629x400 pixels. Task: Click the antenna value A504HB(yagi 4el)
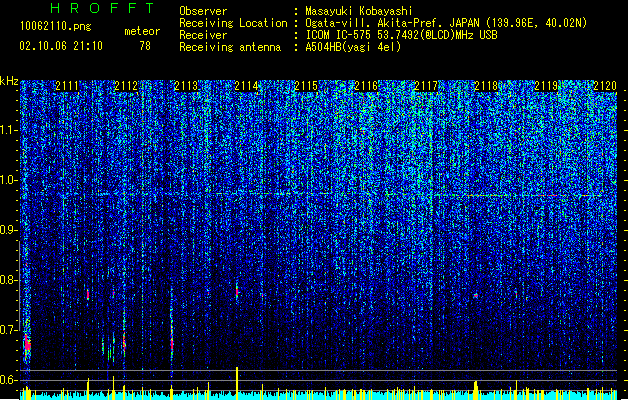coord(353,47)
